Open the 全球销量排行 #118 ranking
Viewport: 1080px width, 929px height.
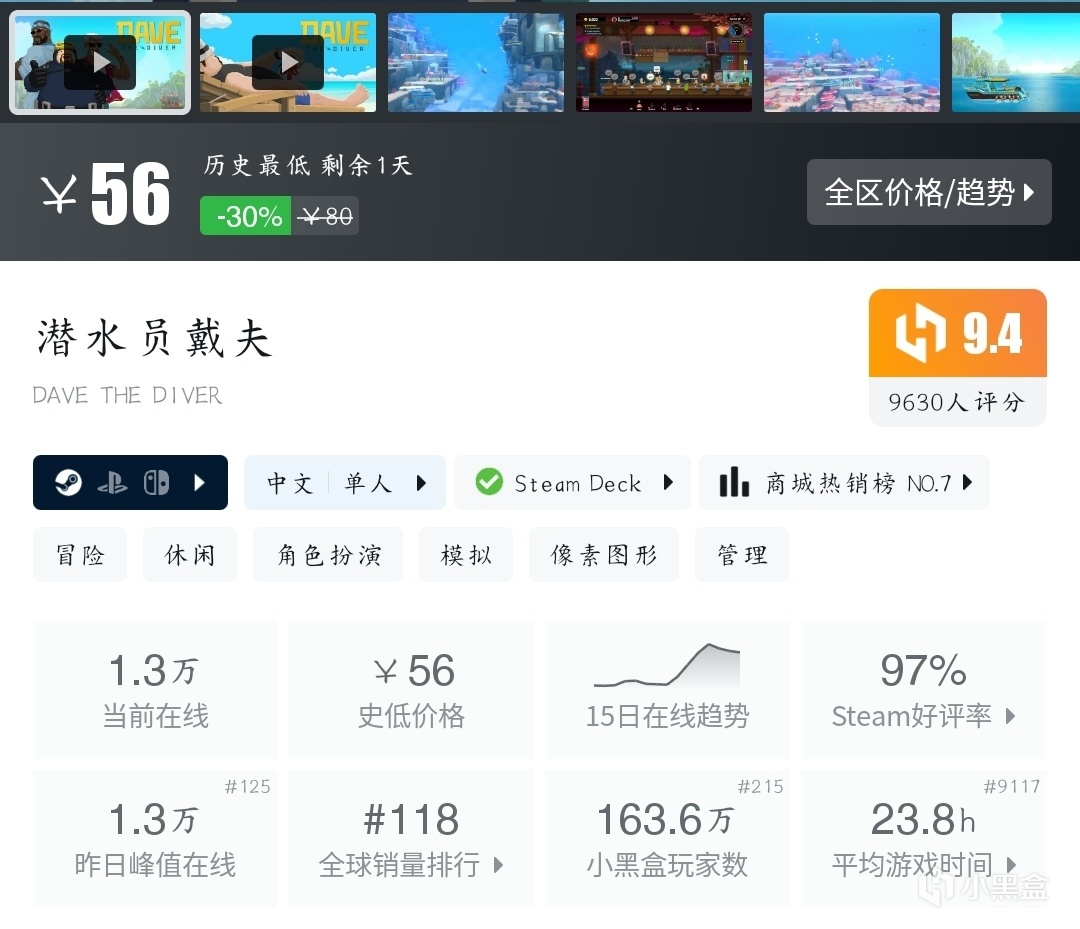coord(411,839)
